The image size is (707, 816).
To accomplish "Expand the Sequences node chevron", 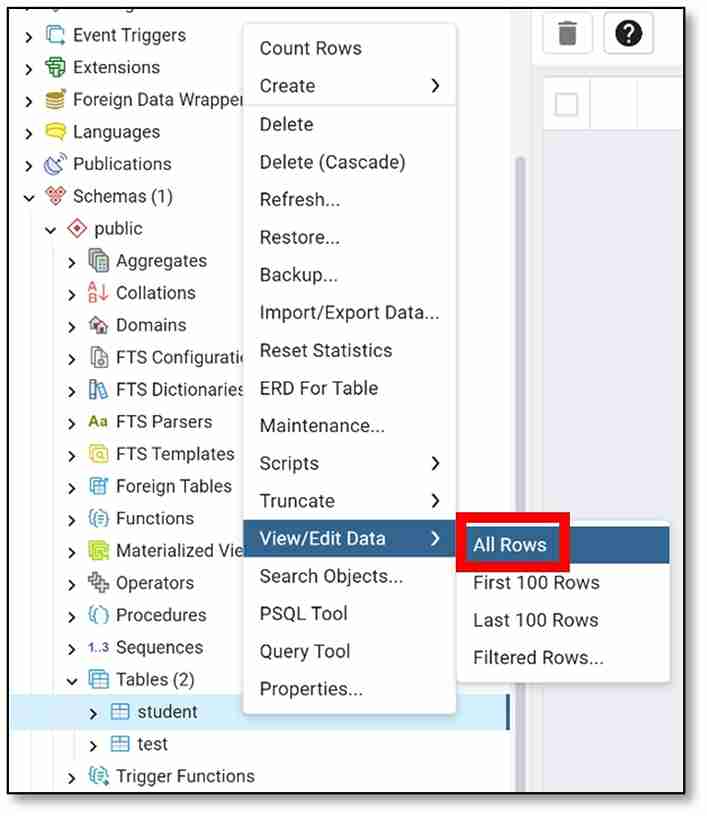I will coord(72,649).
